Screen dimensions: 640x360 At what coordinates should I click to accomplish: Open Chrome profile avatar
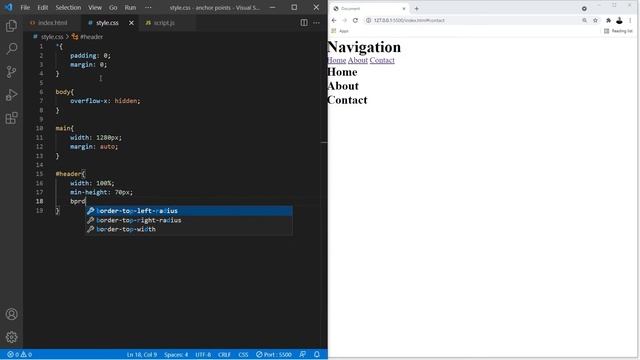tap(619, 20)
